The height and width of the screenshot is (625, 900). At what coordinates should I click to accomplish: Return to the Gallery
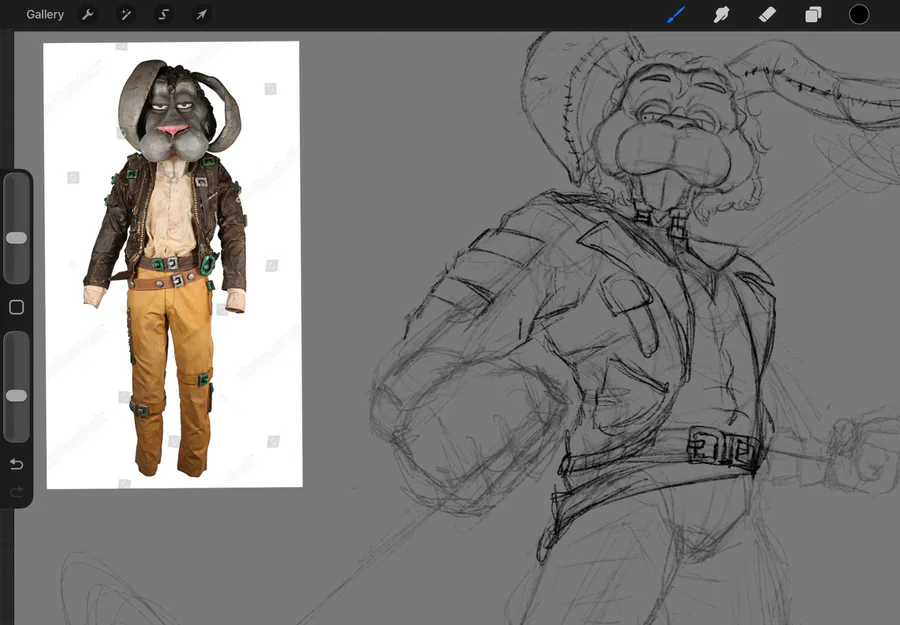(45, 14)
